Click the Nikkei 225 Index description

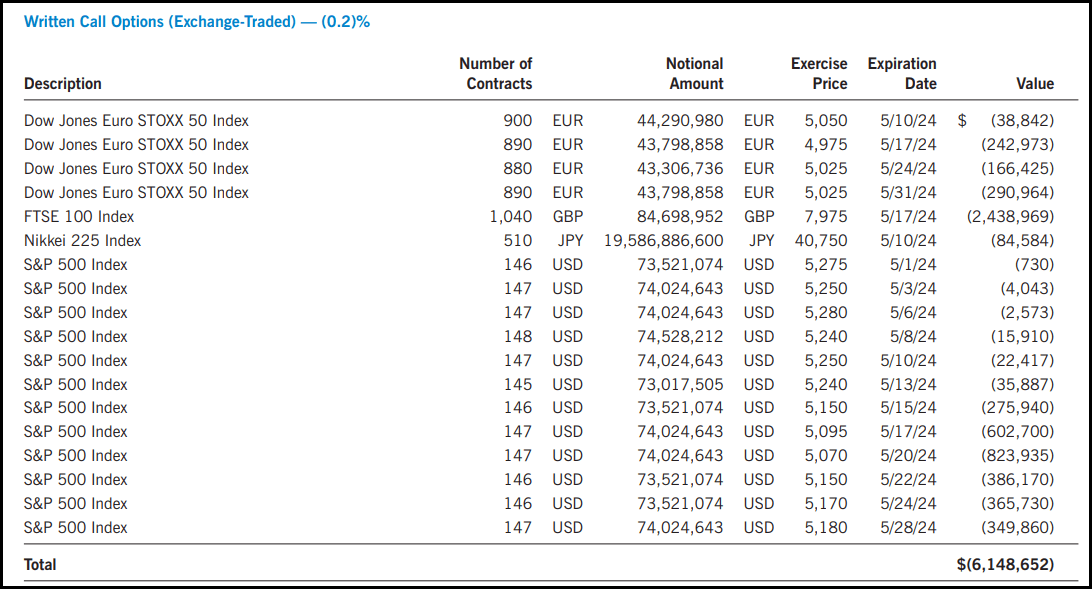pos(84,240)
